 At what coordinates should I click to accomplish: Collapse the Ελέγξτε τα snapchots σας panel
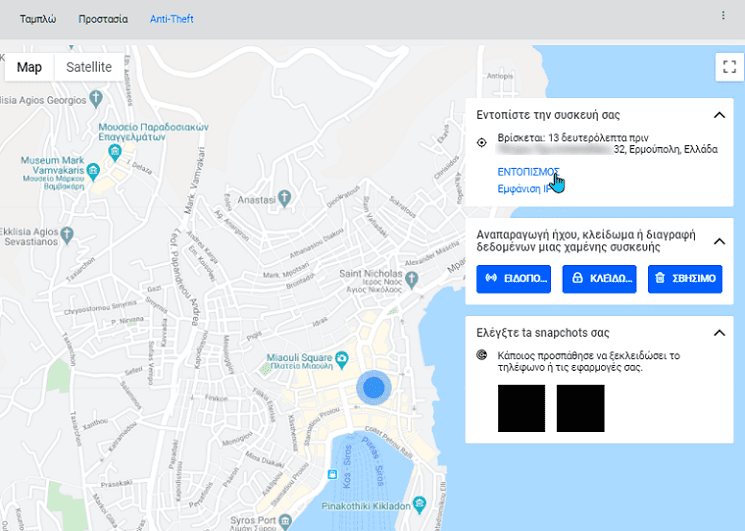719,333
